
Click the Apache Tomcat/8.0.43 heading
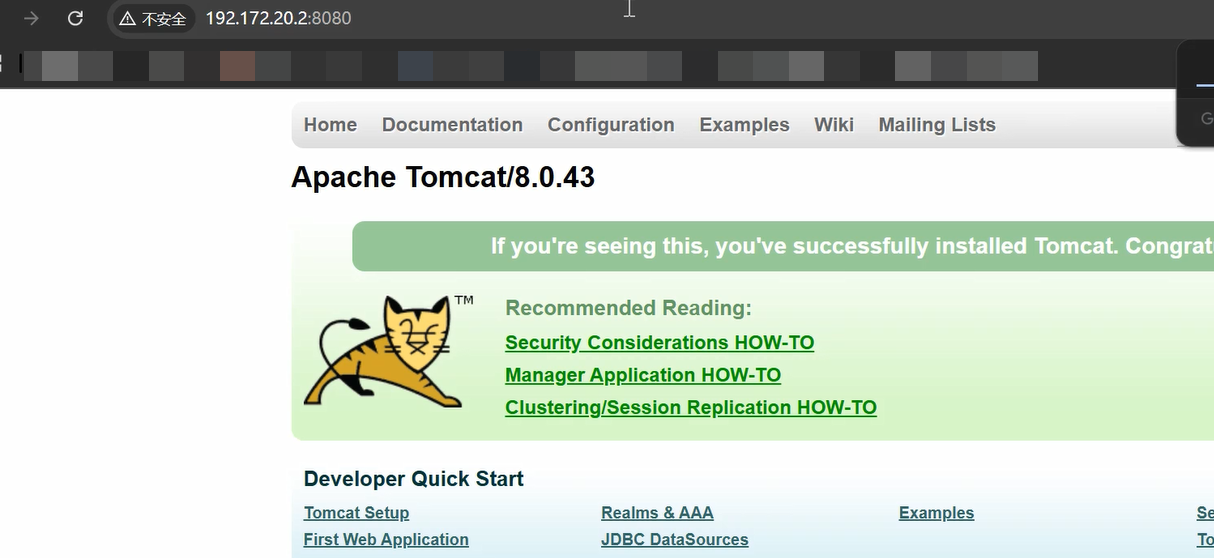(x=443, y=178)
